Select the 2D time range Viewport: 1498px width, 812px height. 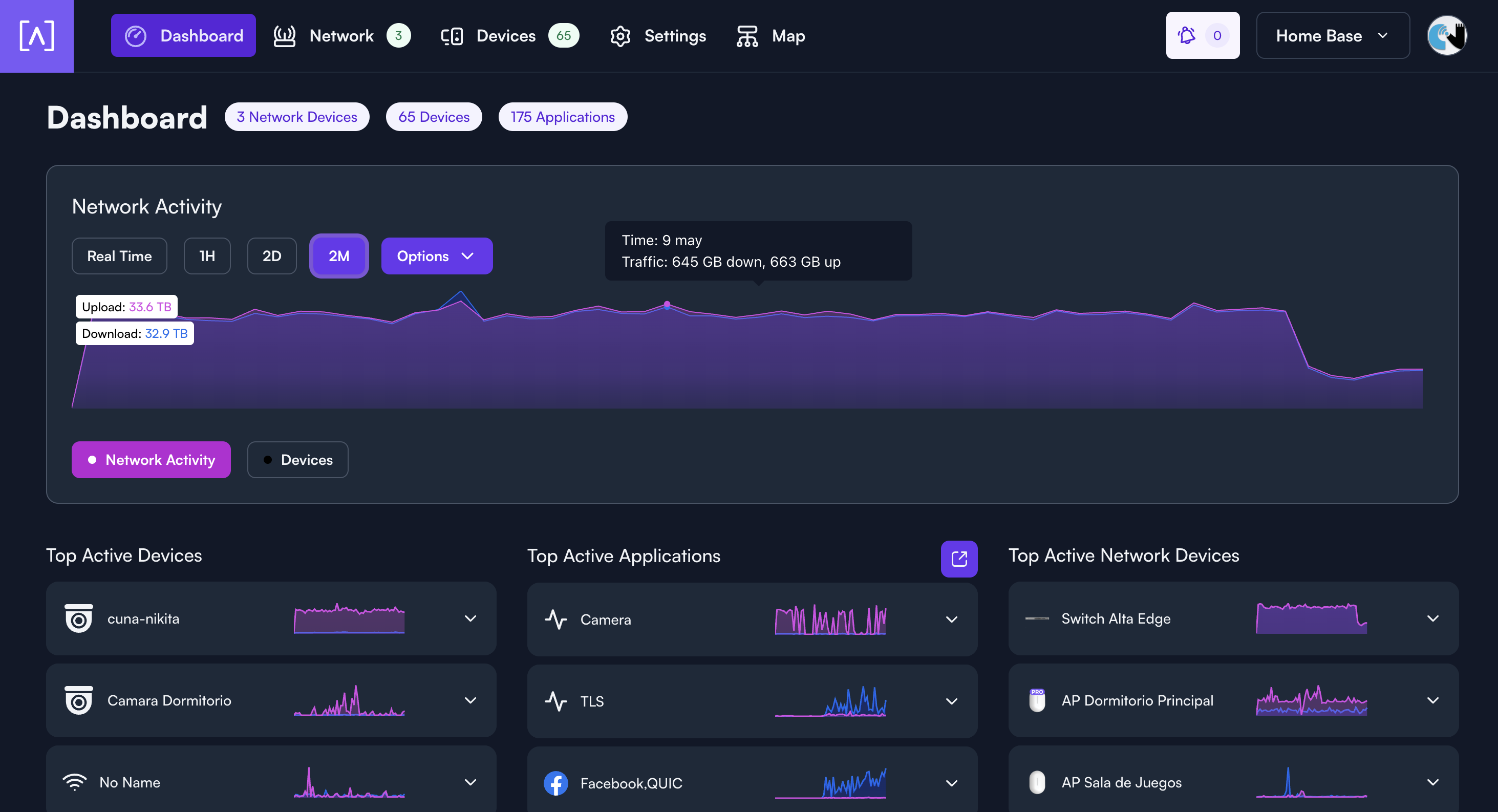(271, 256)
